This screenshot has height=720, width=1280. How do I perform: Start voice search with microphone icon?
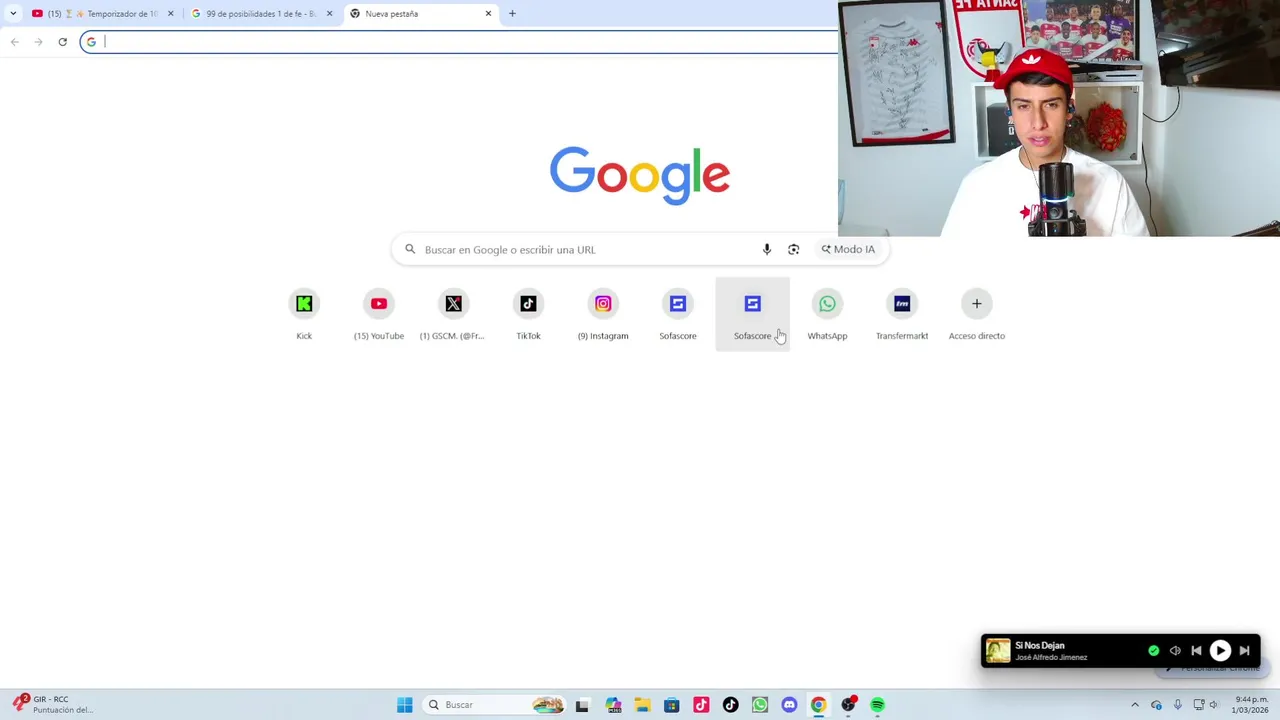767,249
